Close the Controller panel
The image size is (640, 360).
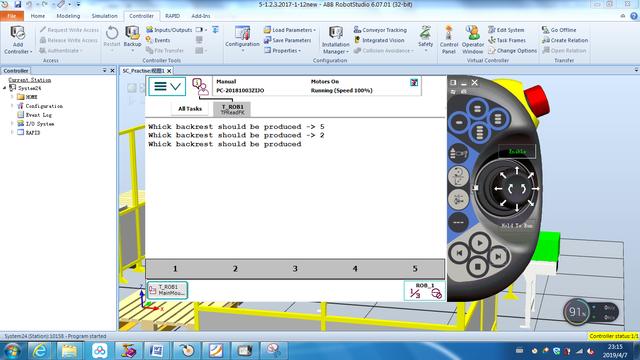pos(112,71)
